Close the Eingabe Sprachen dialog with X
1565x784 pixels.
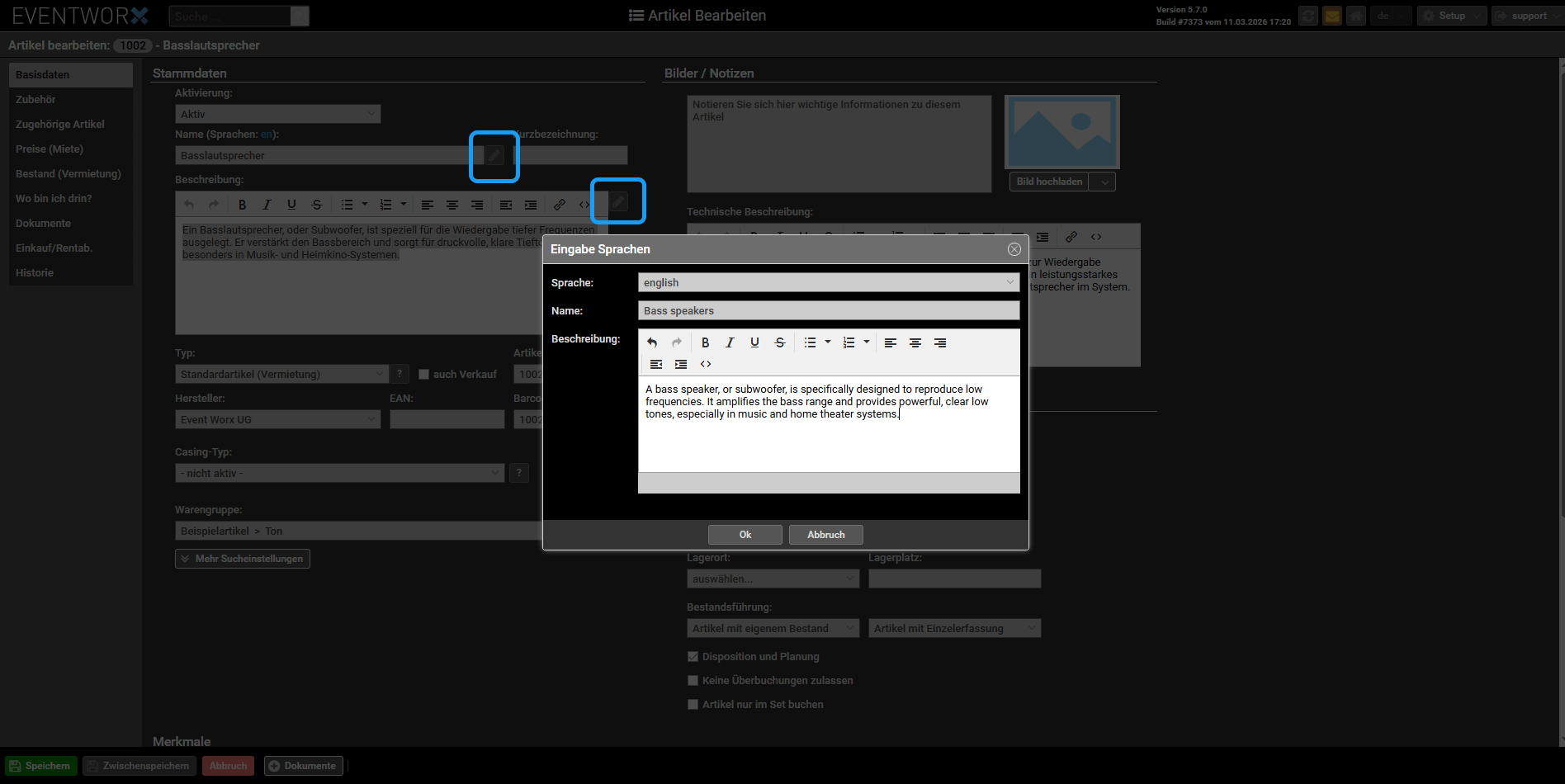1014,249
